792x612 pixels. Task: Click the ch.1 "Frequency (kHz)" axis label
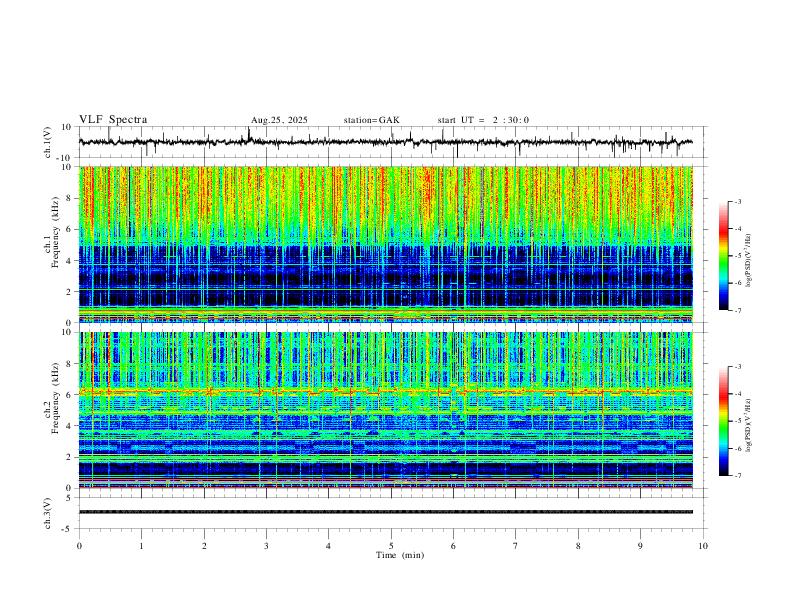[x=55, y=231]
